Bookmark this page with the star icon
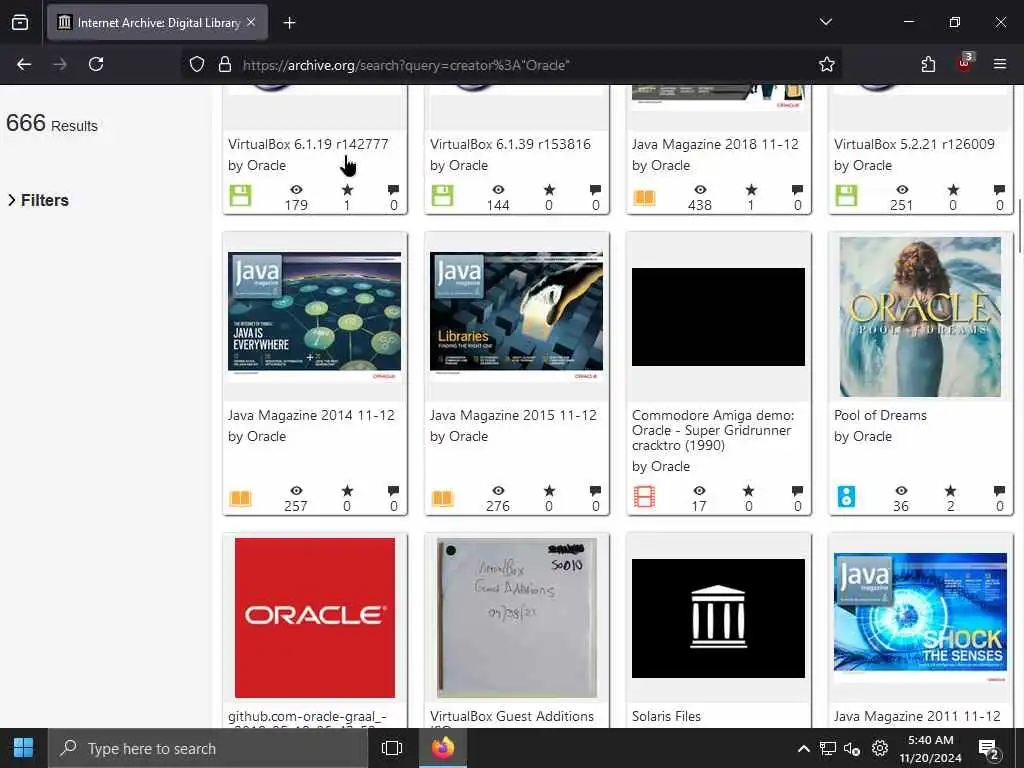This screenshot has width=1024, height=768. [827, 64]
